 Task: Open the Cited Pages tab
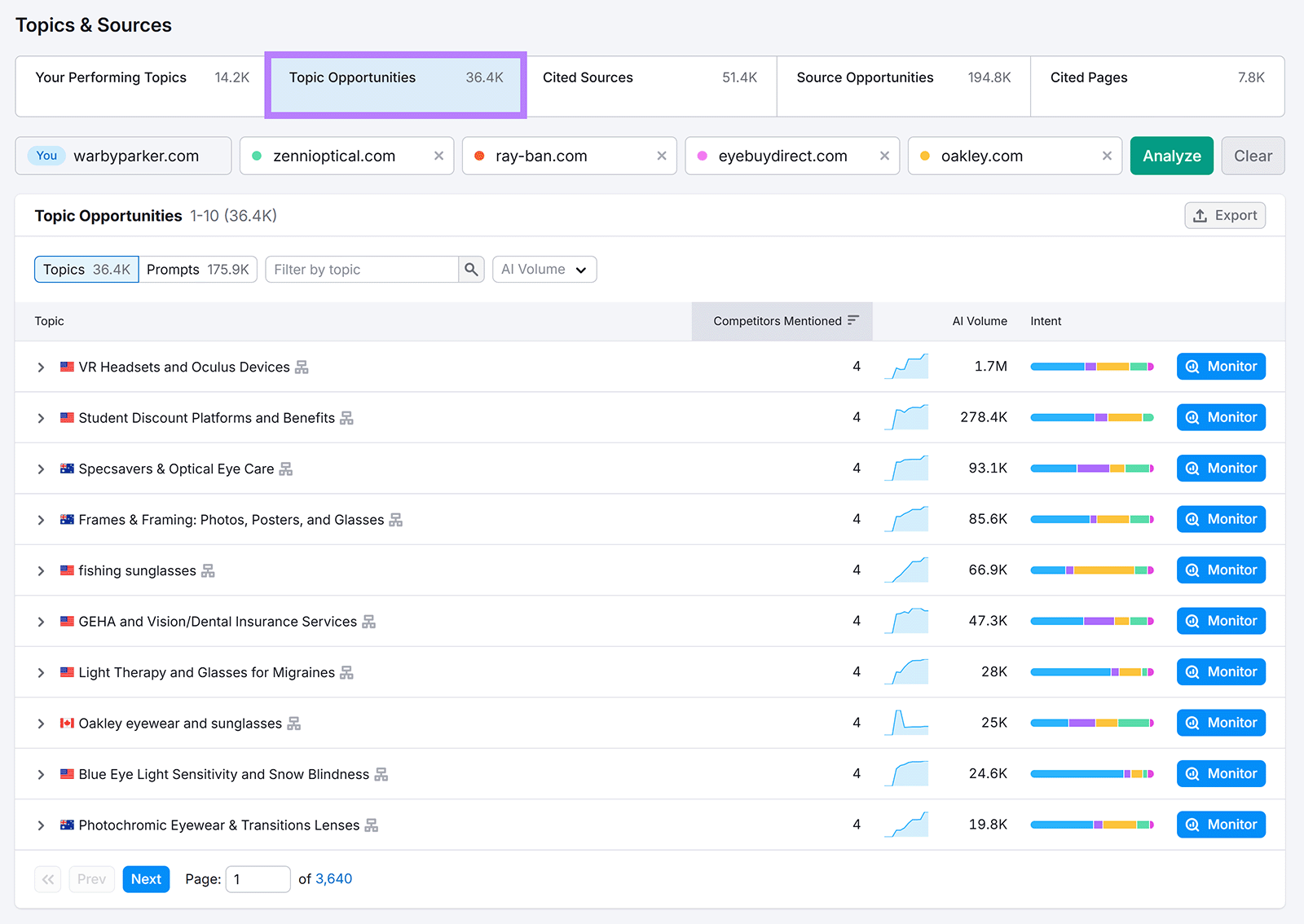pos(1157,86)
